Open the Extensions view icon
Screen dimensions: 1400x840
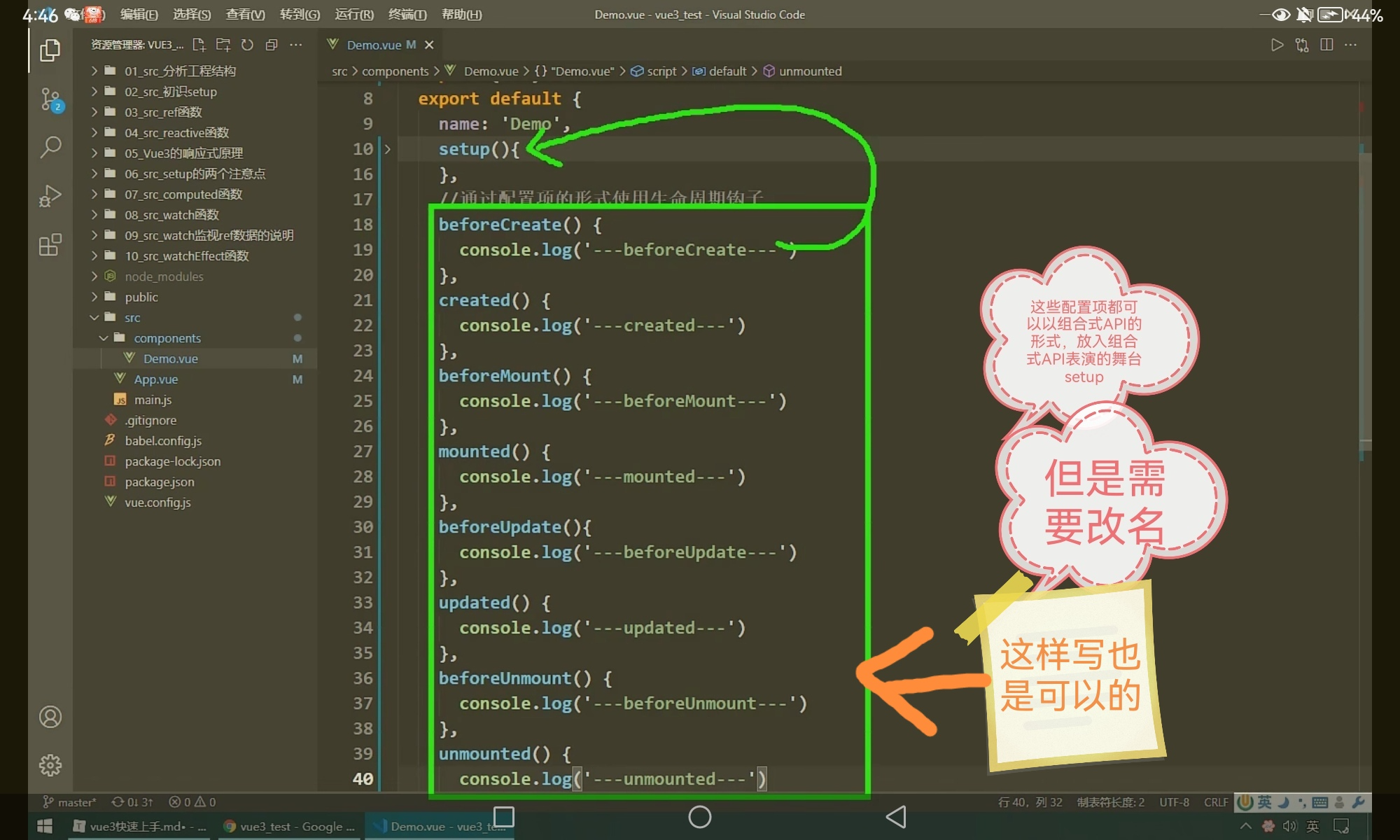(50, 245)
